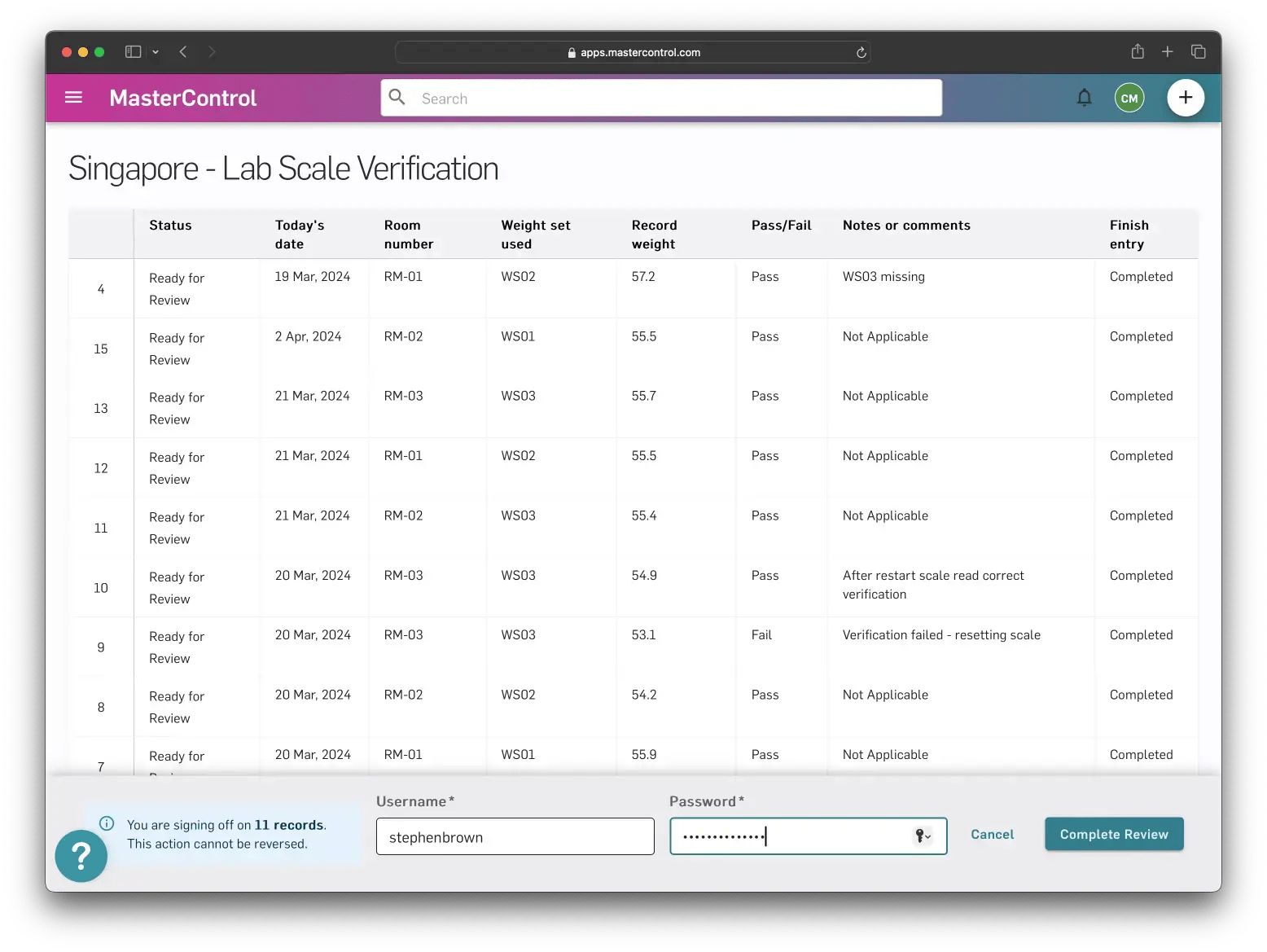Click the Singapore - Lab Scale Verification title
1267x952 pixels.
283,169
